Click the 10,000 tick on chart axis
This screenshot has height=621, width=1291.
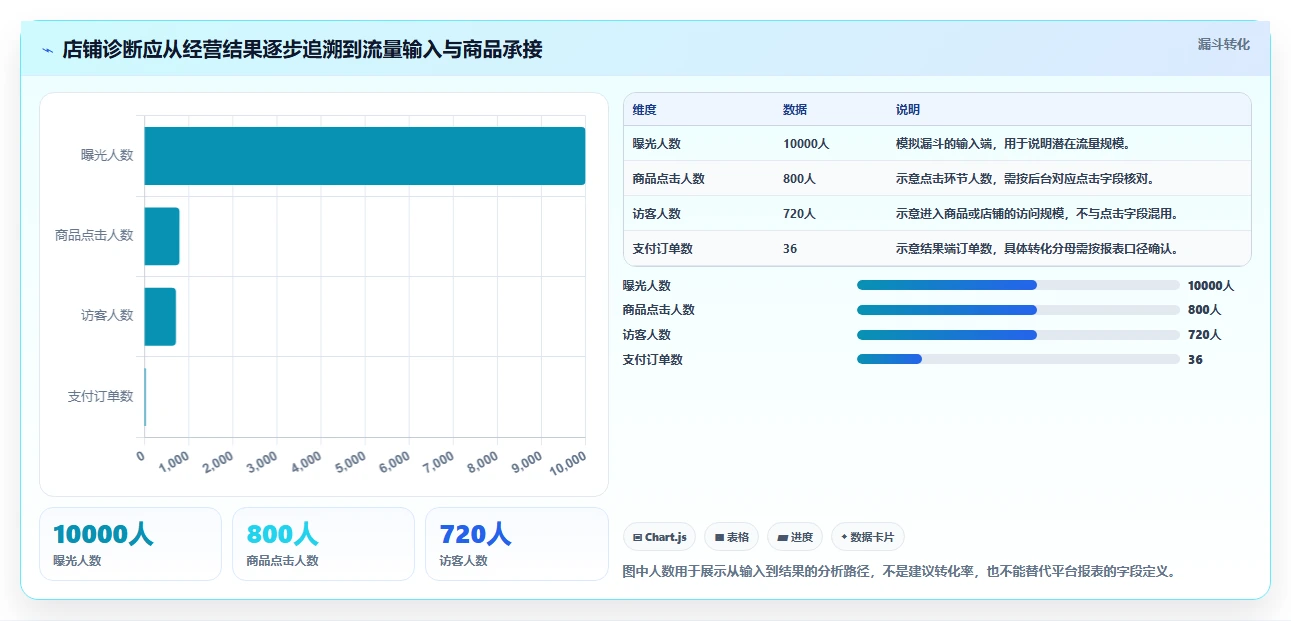(567, 462)
